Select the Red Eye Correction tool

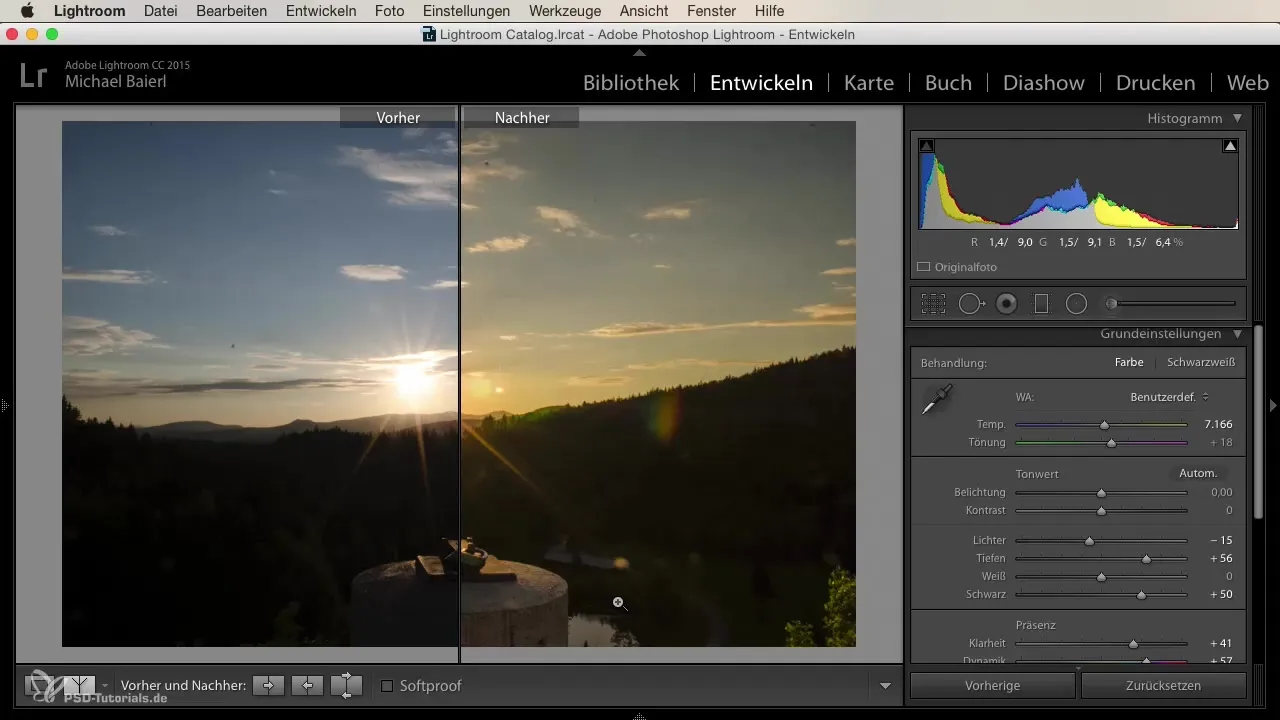click(1007, 304)
